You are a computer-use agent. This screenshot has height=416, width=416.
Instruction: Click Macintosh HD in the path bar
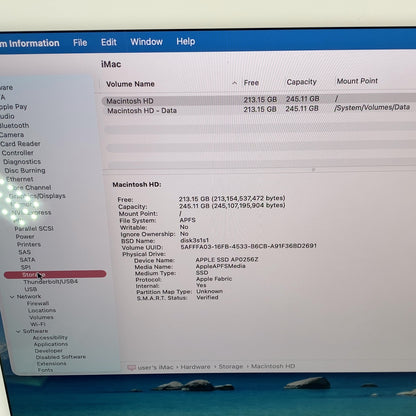tap(273, 366)
